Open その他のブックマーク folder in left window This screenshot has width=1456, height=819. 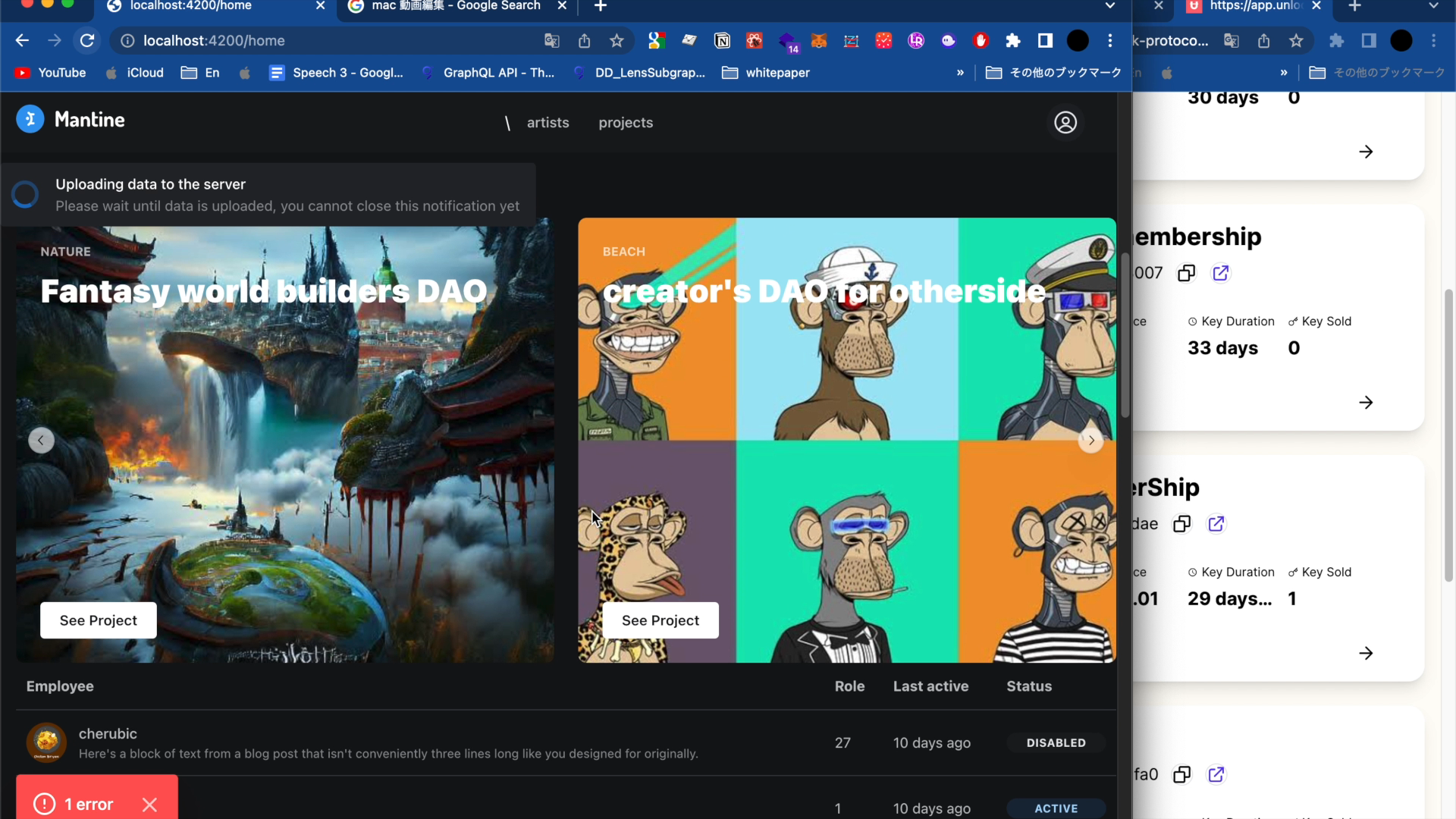point(1053,73)
